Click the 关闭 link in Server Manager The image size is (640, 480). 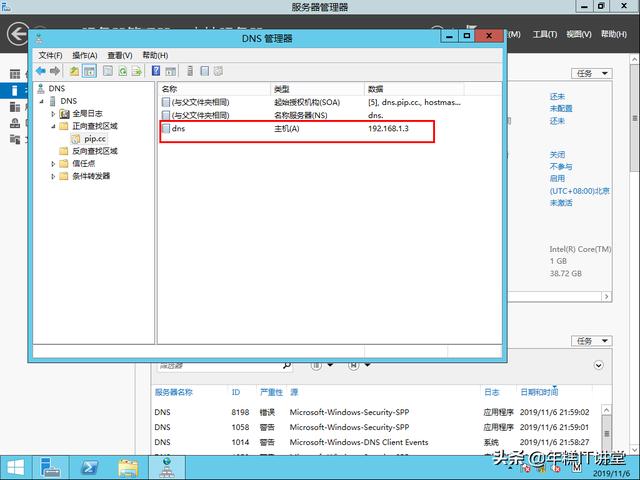point(557,155)
